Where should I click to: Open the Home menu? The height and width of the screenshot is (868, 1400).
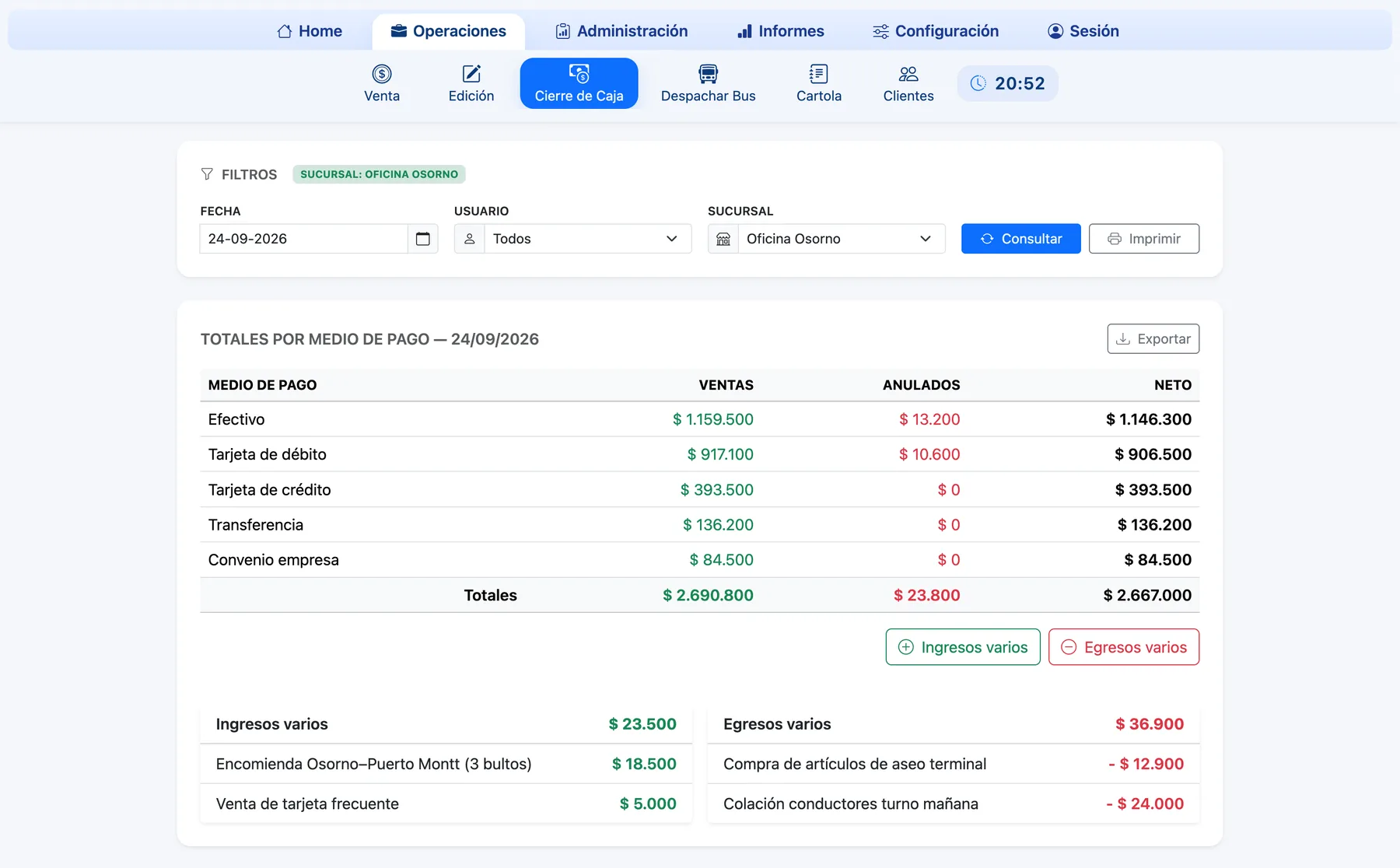tap(310, 31)
